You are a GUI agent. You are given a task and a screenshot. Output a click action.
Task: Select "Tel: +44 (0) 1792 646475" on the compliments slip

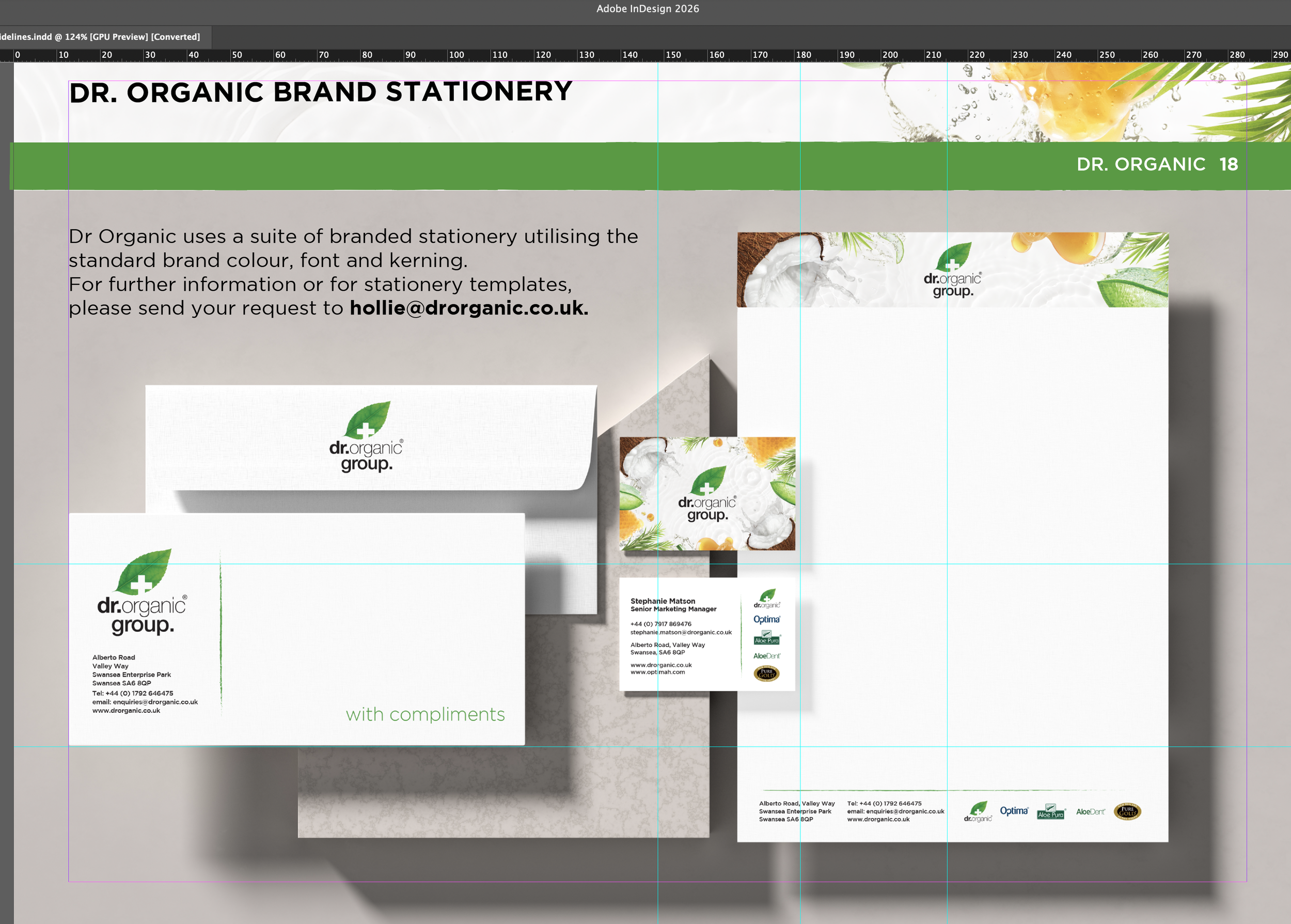click(x=133, y=693)
